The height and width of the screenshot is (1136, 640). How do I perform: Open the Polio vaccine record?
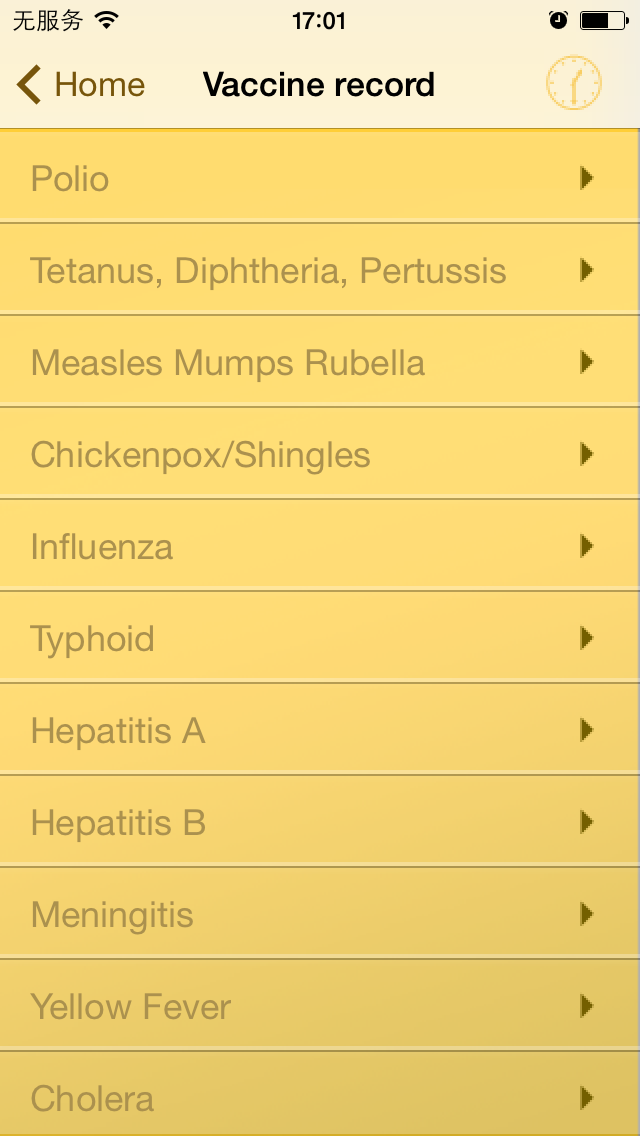(x=320, y=178)
